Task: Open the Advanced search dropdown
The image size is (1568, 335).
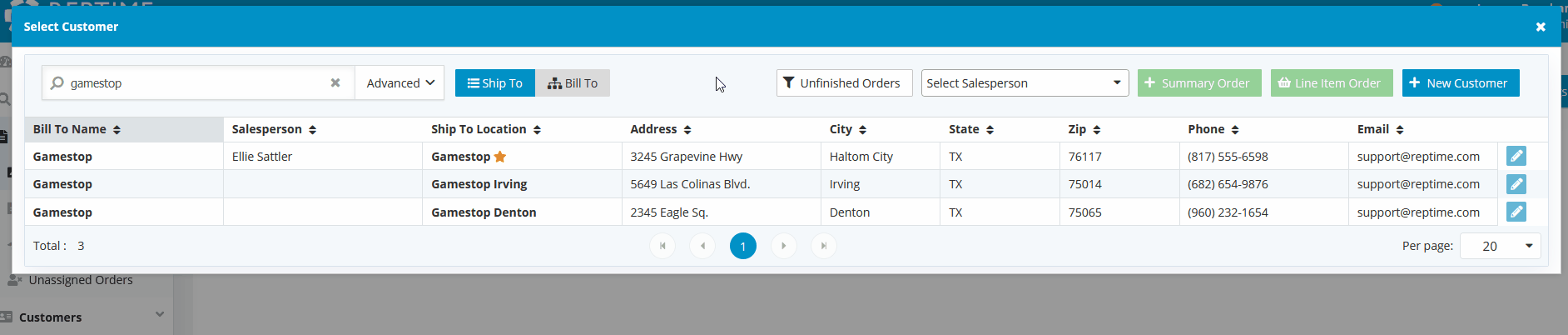Action: pyautogui.click(x=399, y=82)
